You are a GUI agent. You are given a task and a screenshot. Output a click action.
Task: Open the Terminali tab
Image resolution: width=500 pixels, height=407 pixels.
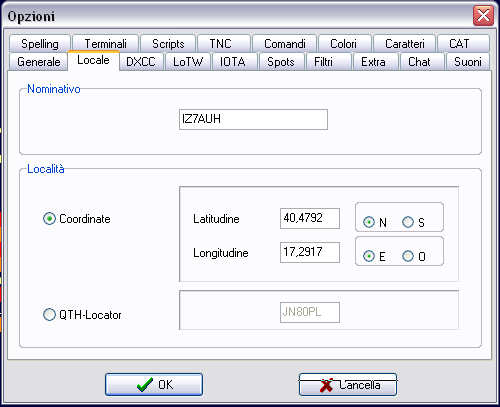pyautogui.click(x=105, y=44)
